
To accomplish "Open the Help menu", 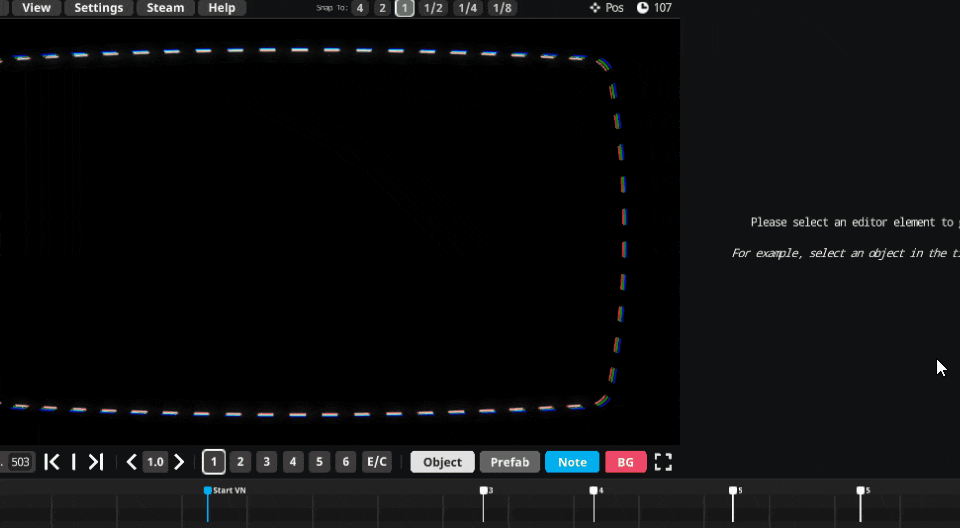I will pos(222,8).
